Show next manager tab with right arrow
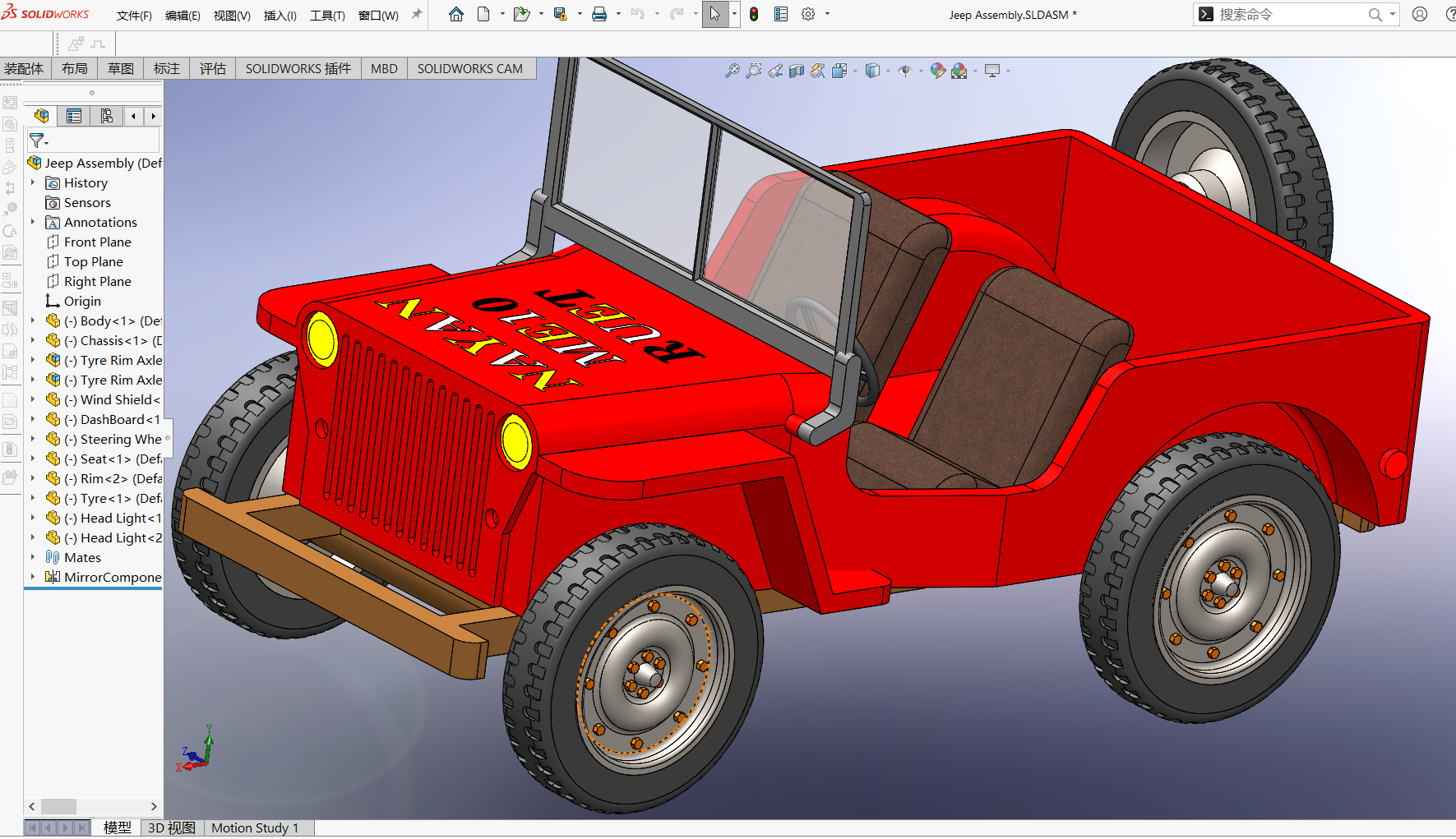 point(154,116)
